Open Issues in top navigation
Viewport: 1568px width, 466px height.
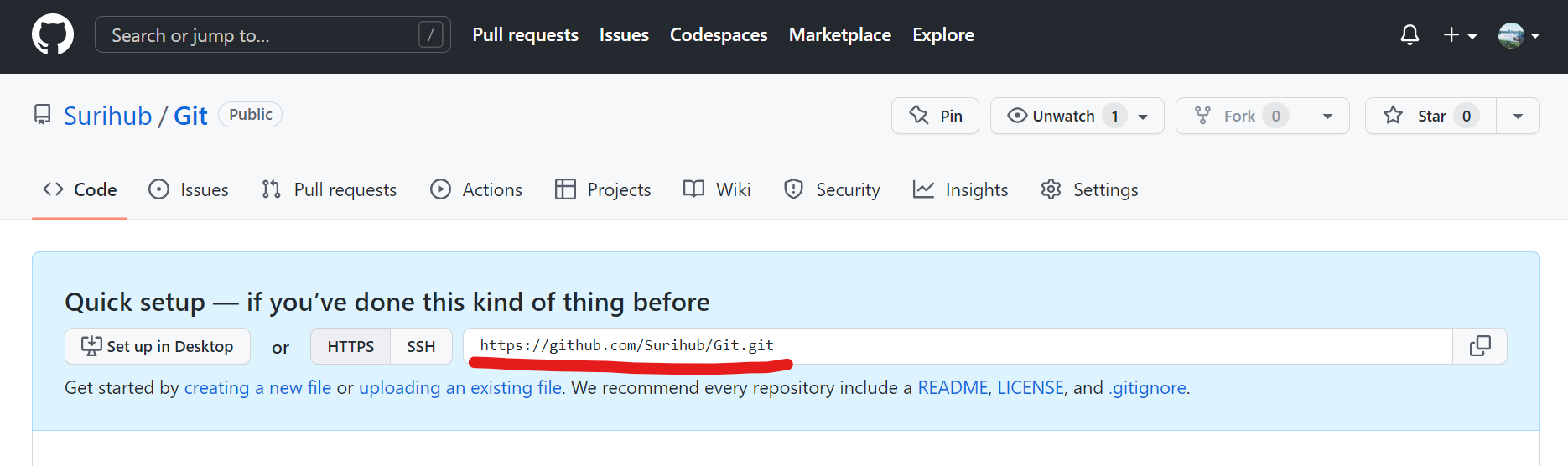pos(624,35)
